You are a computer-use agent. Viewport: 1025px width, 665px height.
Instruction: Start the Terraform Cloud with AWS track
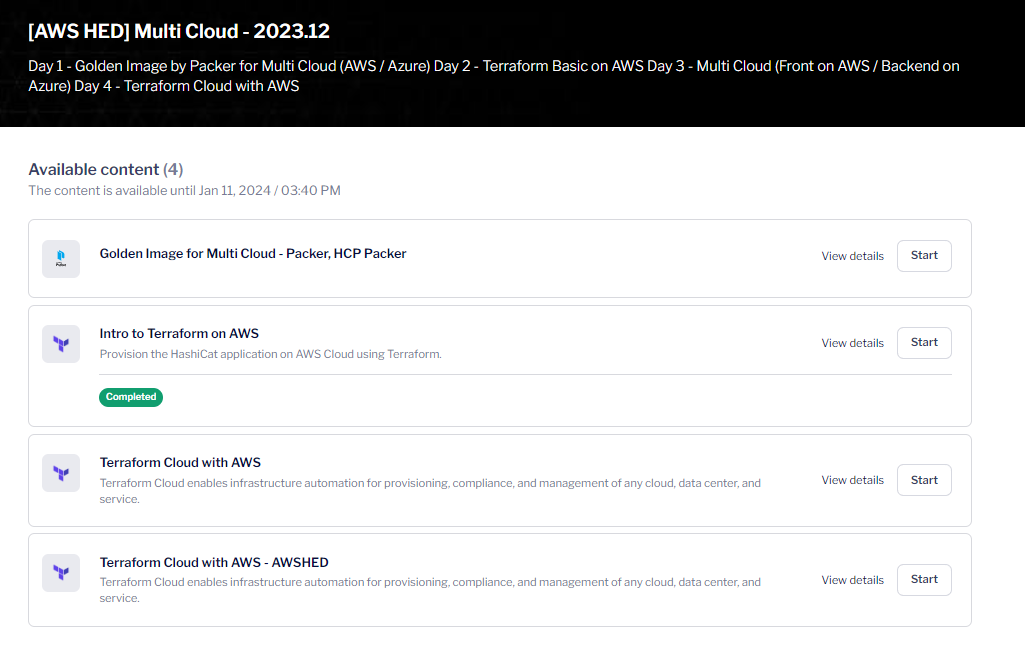tap(924, 480)
